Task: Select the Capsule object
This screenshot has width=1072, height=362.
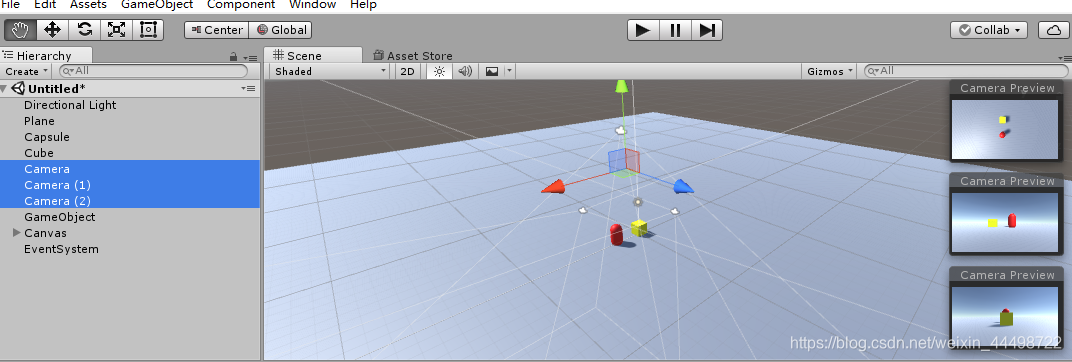Action: coord(46,137)
